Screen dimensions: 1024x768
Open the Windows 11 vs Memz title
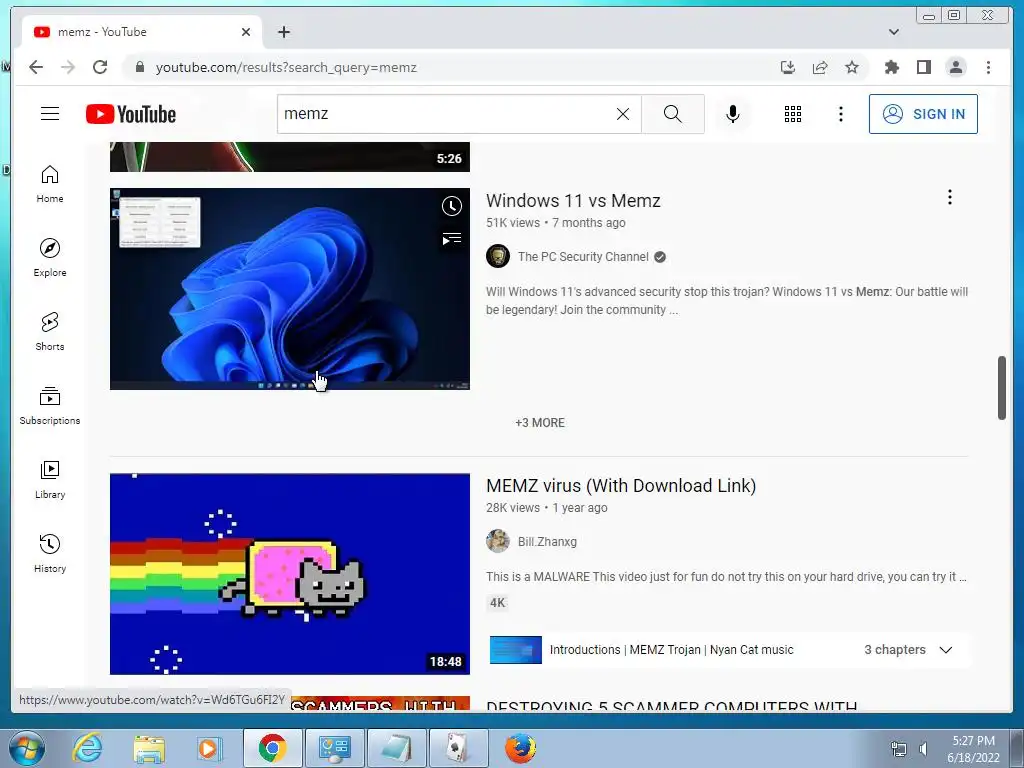click(573, 200)
